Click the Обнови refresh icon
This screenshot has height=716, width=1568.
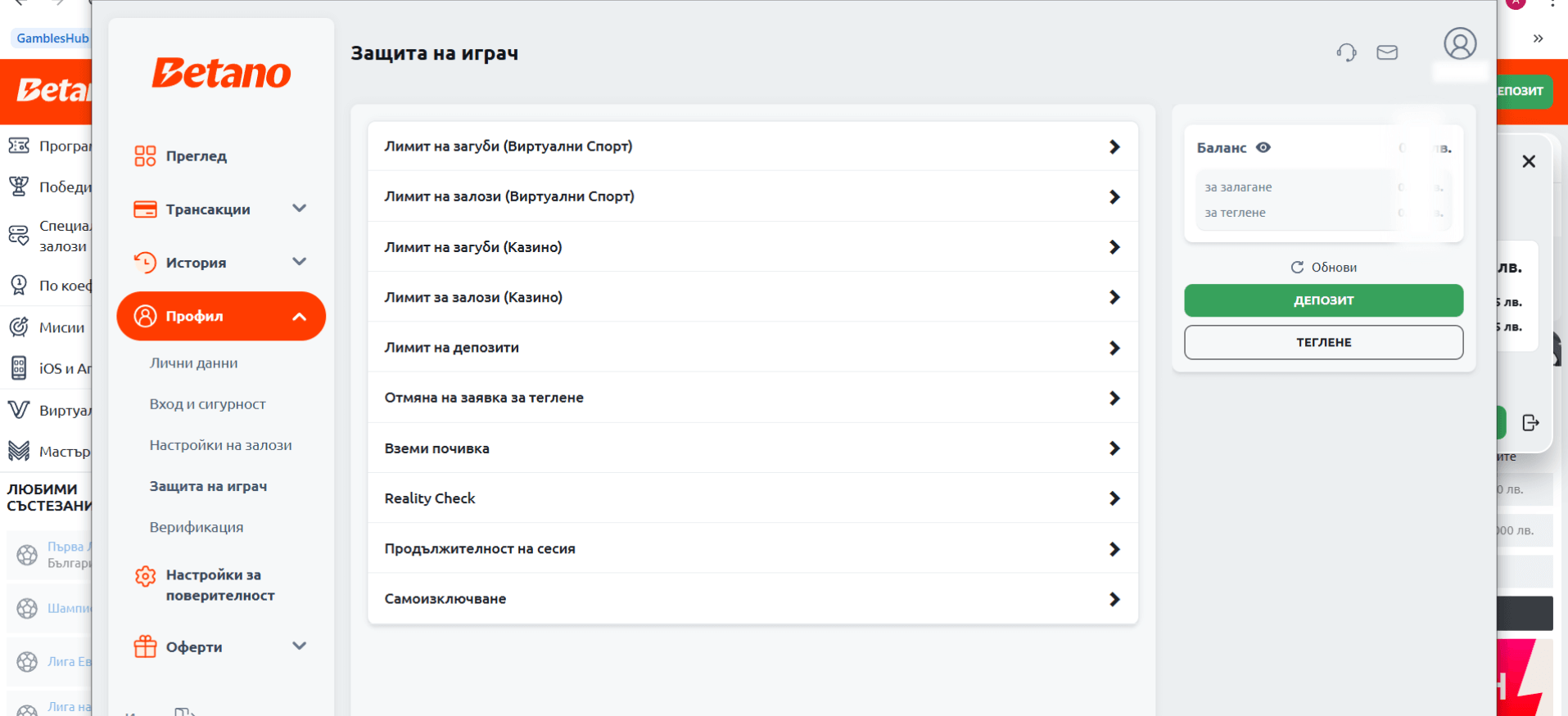point(1297,268)
